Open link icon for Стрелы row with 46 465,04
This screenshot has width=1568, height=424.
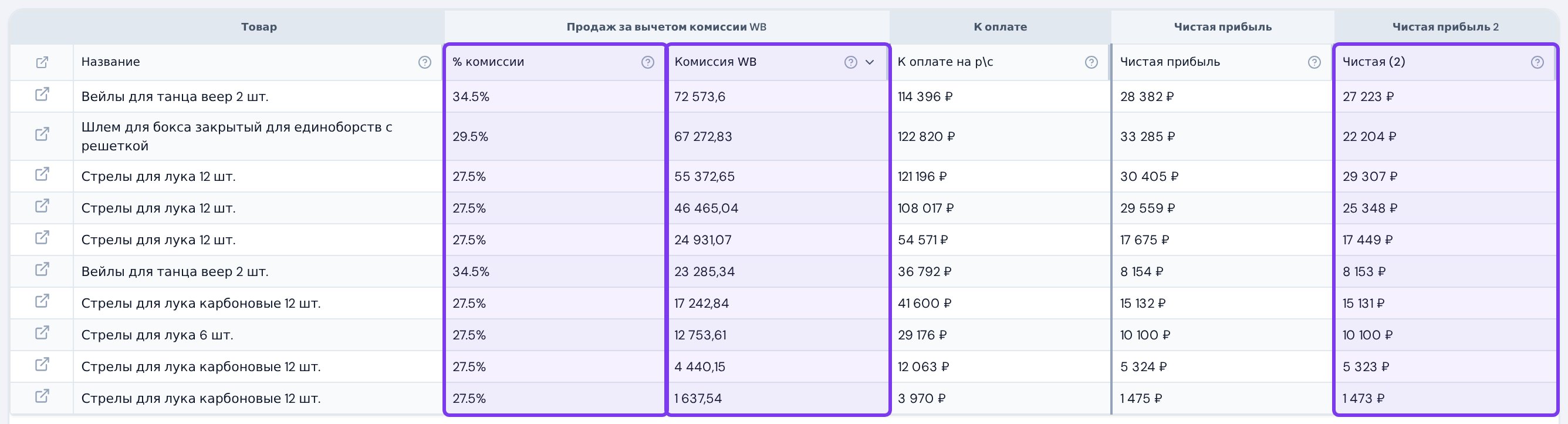click(42, 206)
